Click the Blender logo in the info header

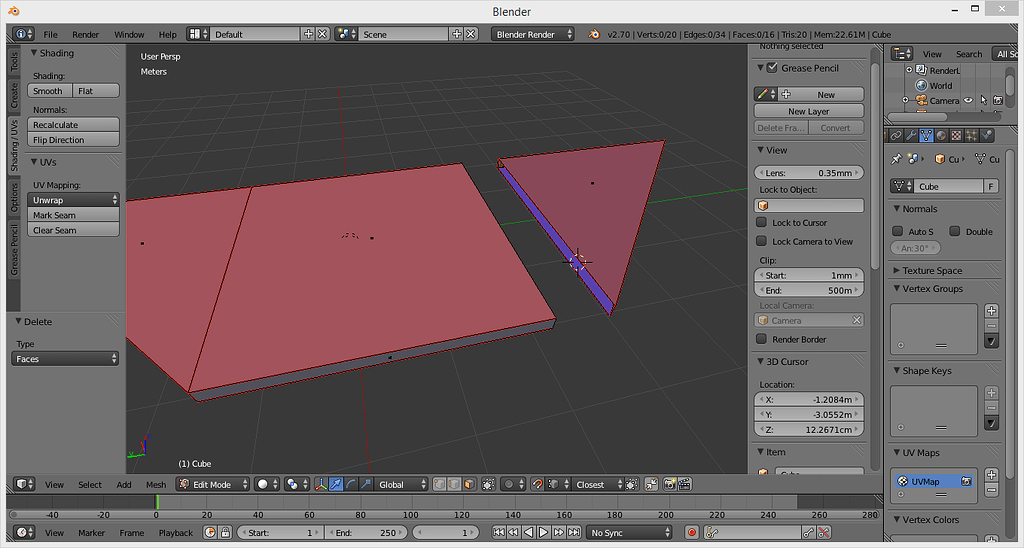pyautogui.click(x=594, y=34)
